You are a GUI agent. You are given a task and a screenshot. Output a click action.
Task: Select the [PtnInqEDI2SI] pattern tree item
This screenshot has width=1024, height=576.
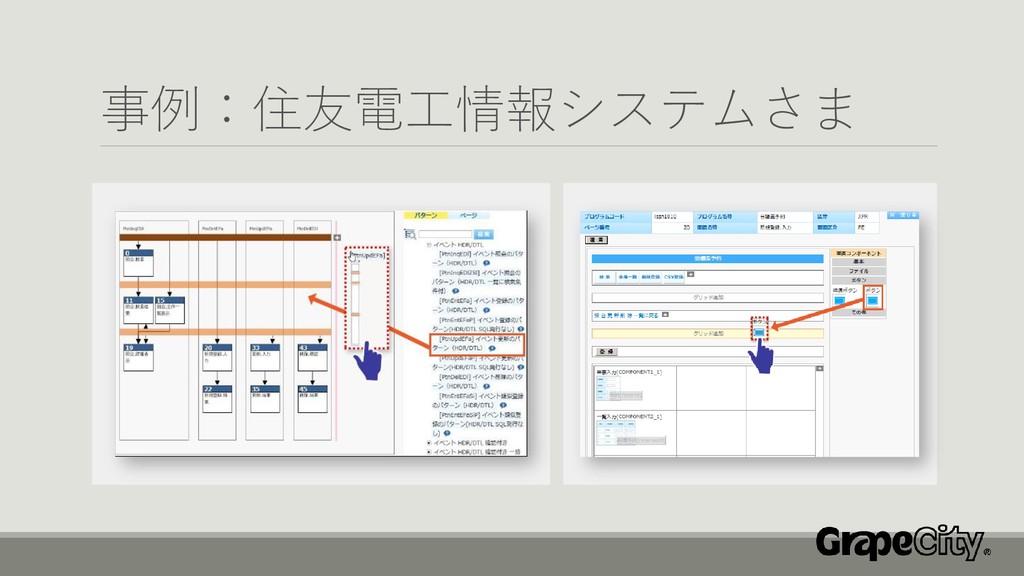478,281
